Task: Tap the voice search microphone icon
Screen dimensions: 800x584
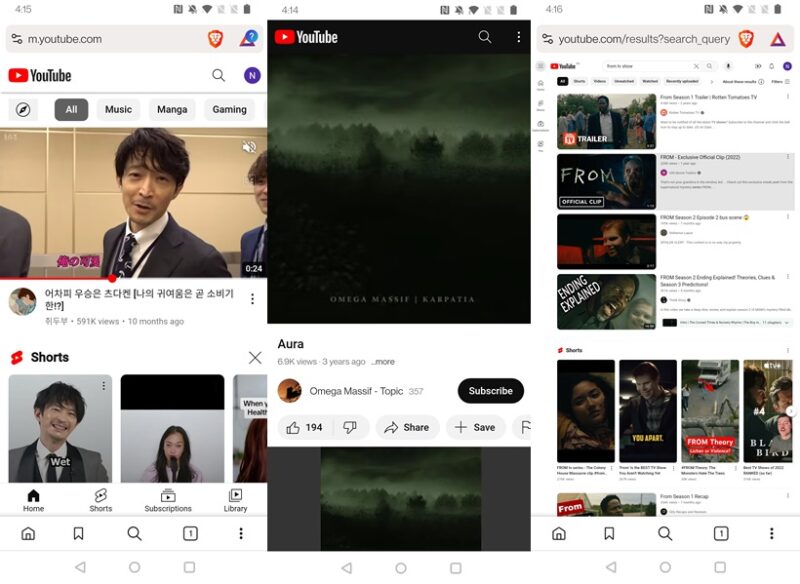Action: click(727, 65)
